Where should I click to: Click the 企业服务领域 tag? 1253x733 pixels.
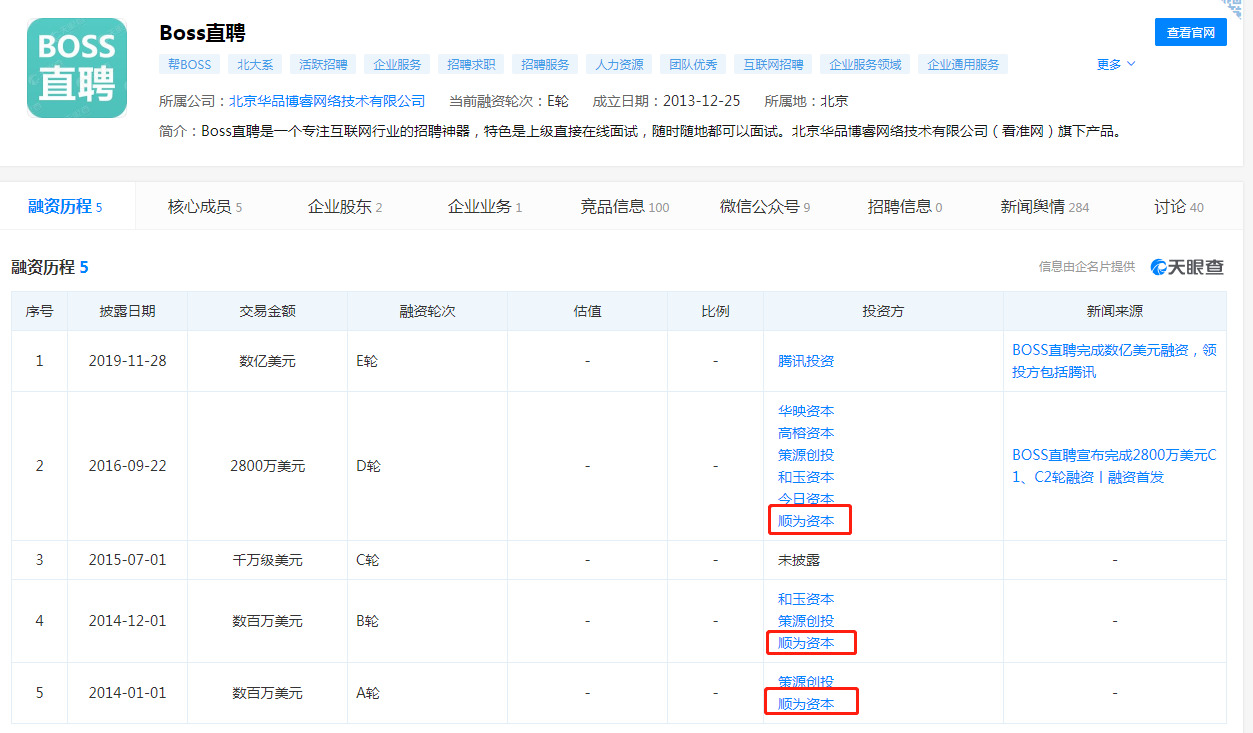[x=865, y=64]
